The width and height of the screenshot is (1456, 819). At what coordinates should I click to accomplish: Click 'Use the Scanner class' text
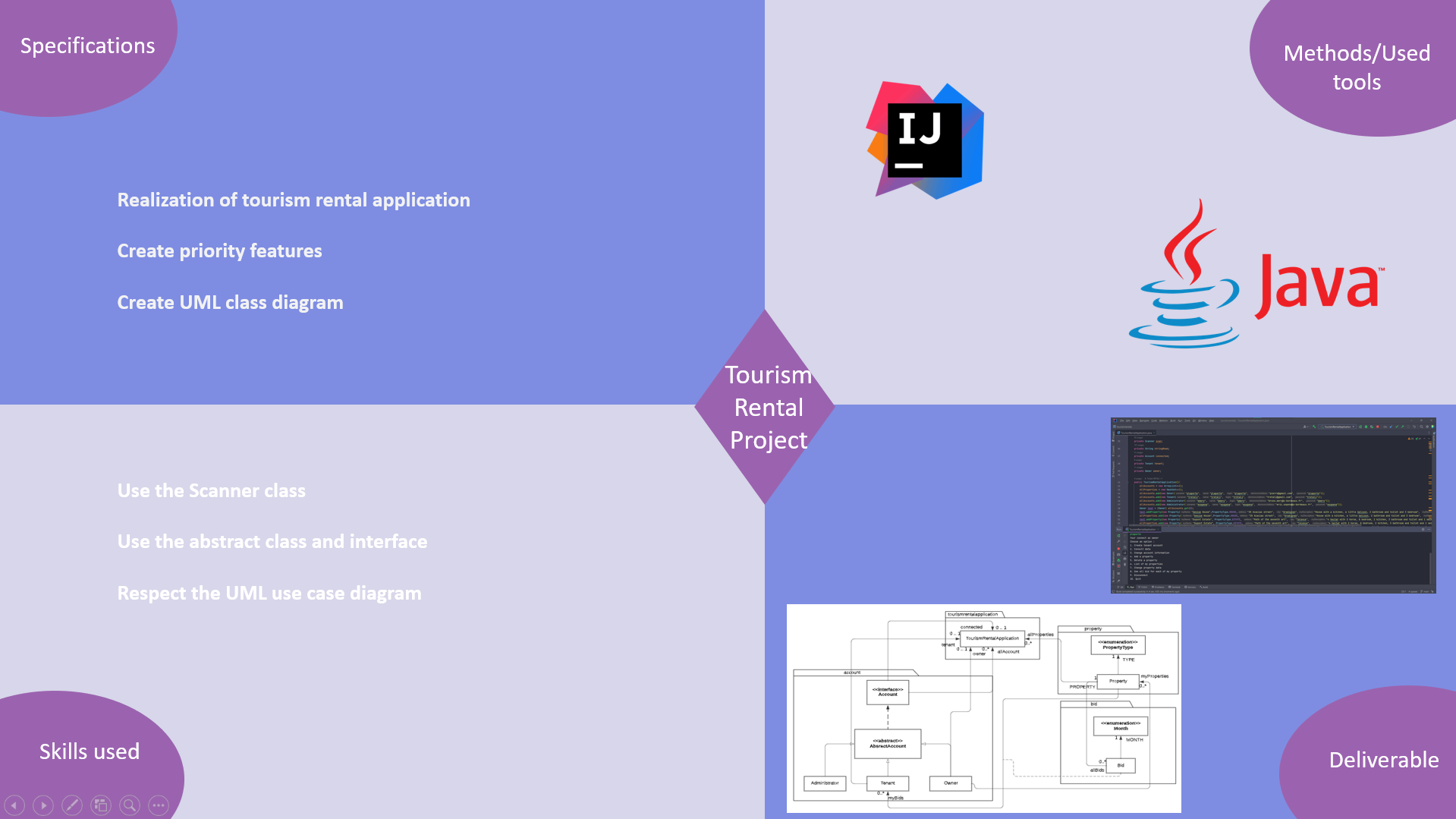point(211,490)
